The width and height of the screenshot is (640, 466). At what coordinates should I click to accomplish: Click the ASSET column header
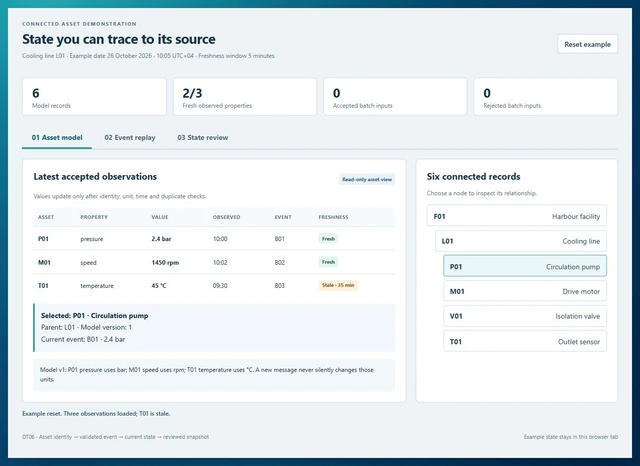tap(46, 217)
